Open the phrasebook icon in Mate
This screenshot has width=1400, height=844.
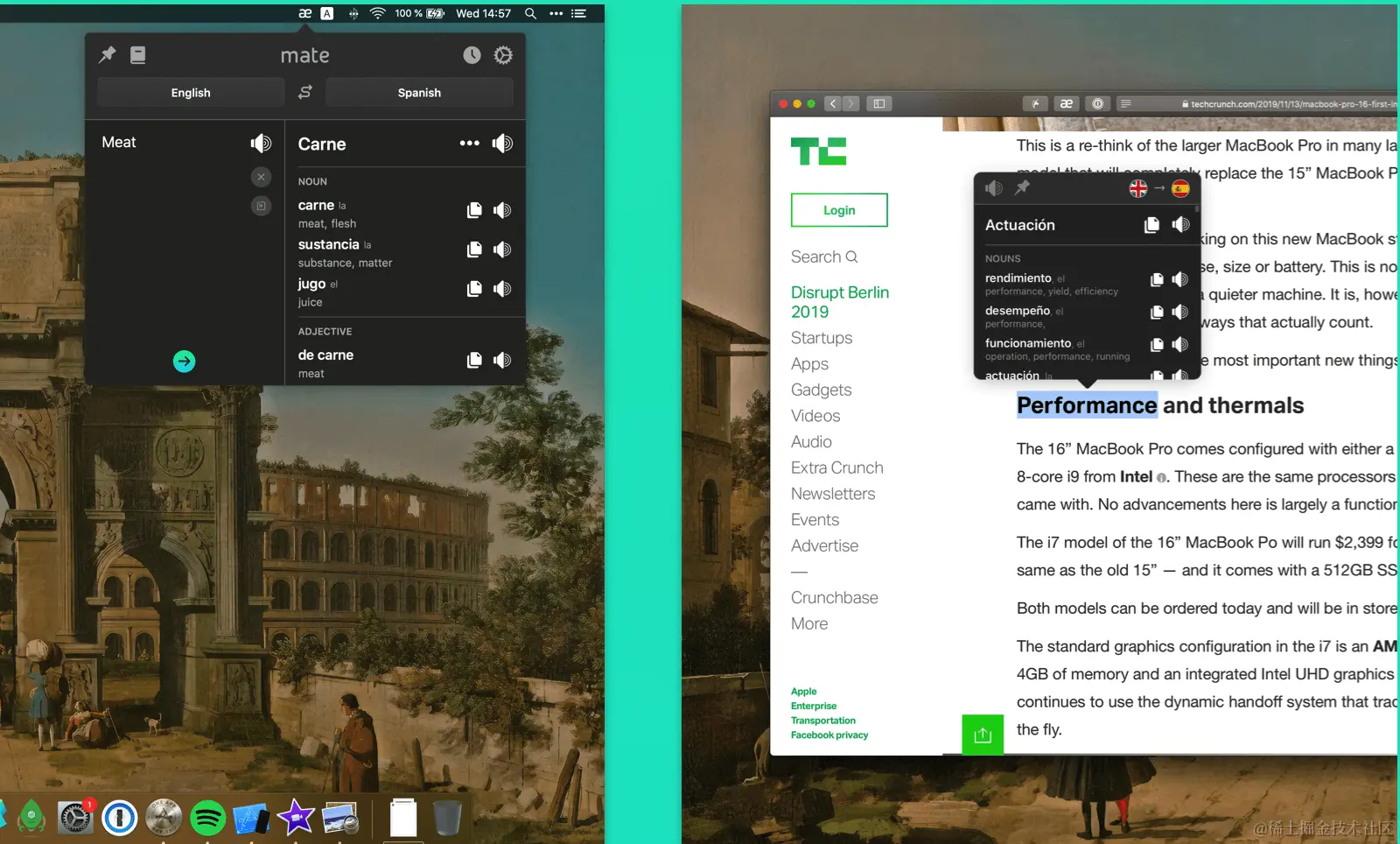(x=137, y=55)
